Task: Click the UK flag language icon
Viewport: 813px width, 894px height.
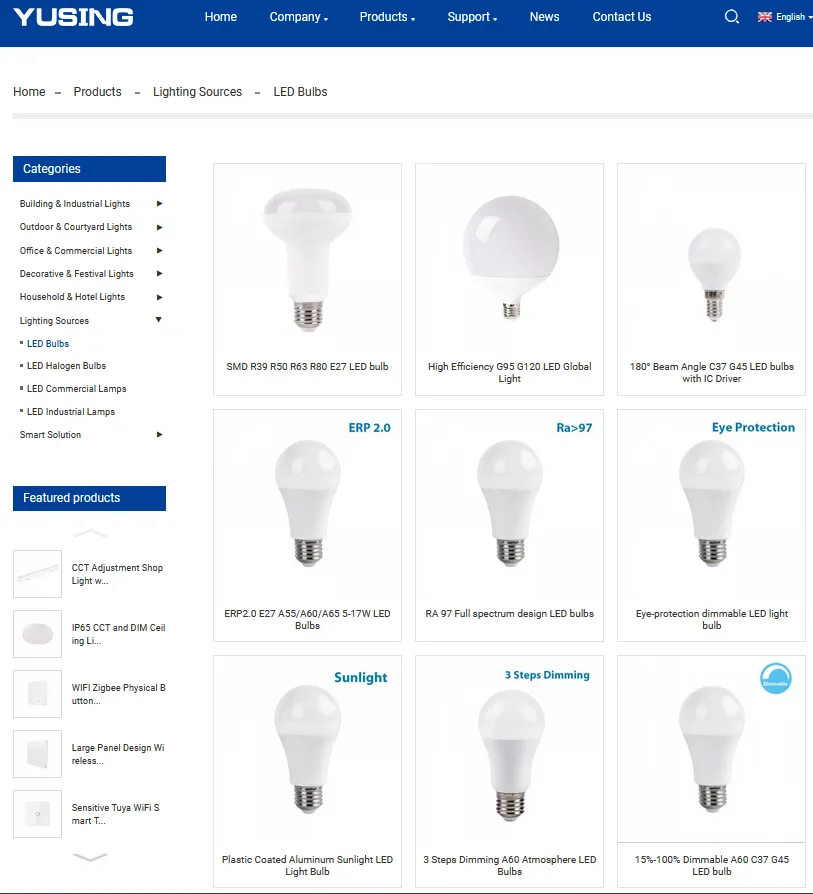Action: 765,17
